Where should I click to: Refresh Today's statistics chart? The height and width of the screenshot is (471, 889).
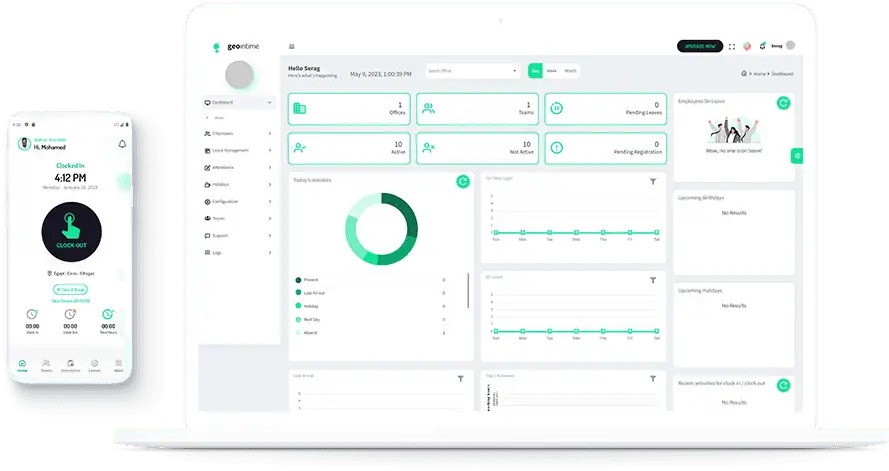pyautogui.click(x=463, y=181)
